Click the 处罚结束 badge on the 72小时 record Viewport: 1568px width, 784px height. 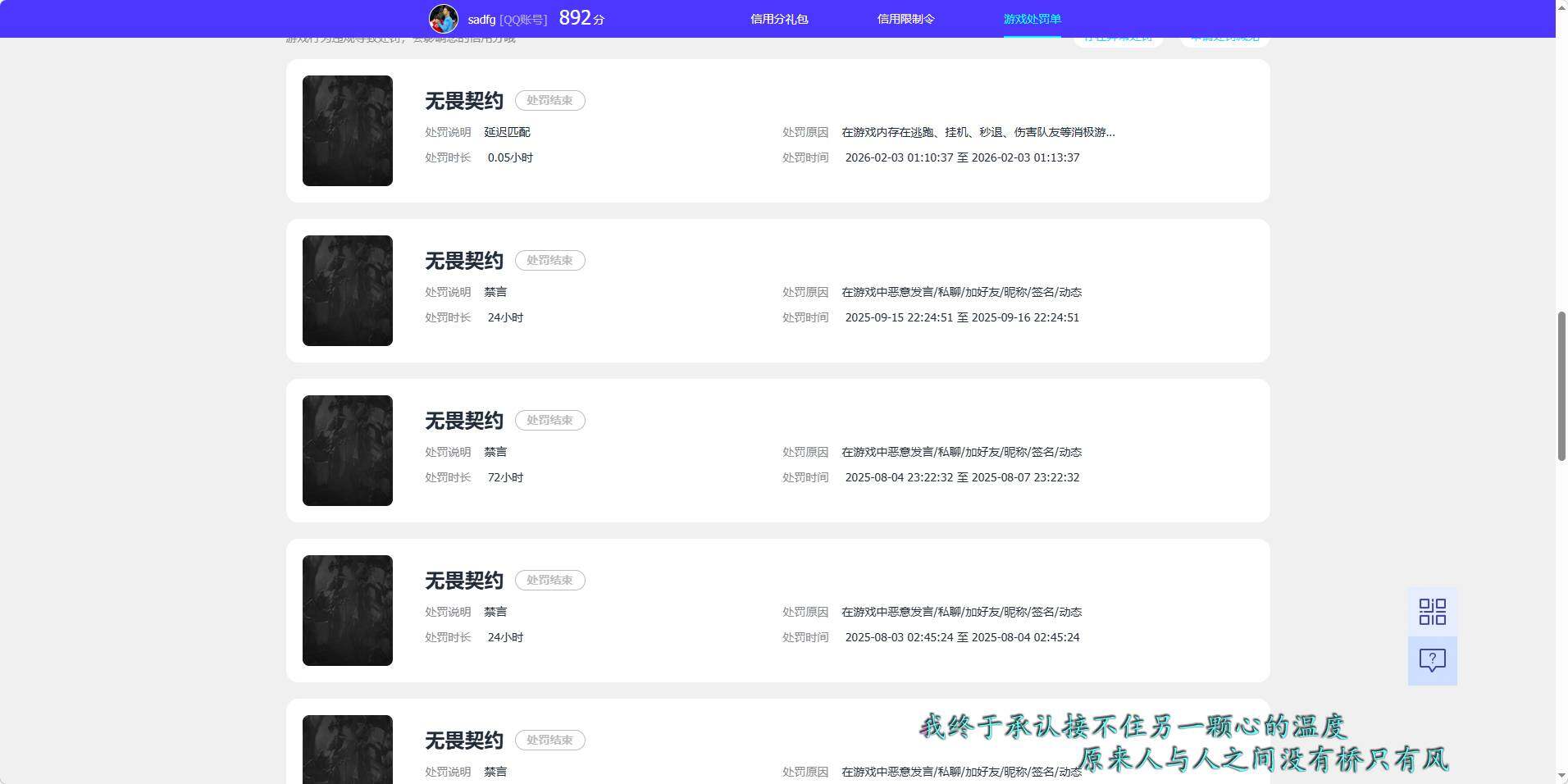pos(549,420)
